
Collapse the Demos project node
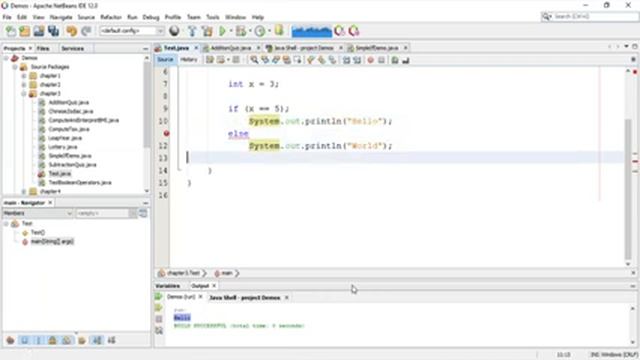click(6, 58)
